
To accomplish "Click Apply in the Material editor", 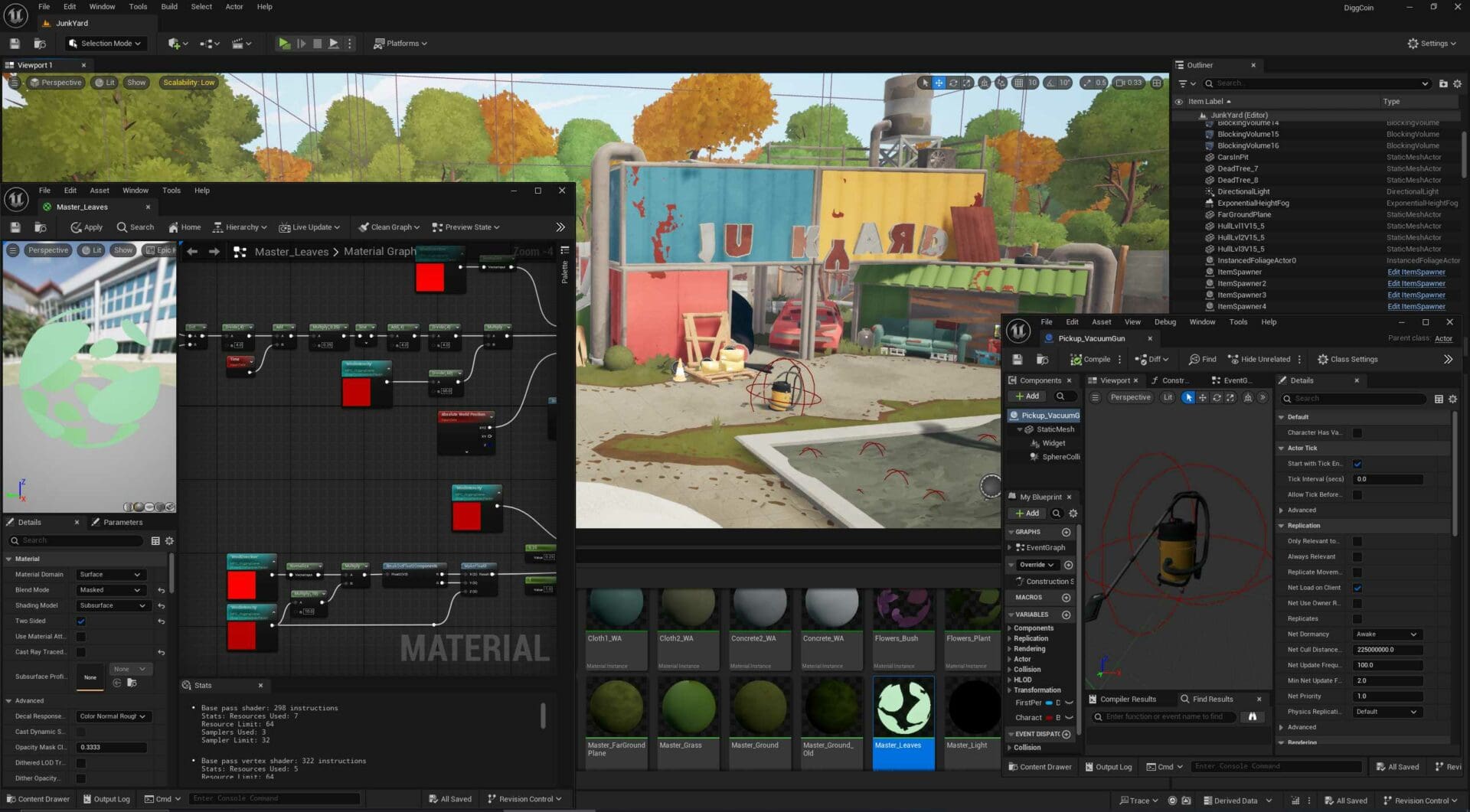I will pyautogui.click(x=87, y=227).
